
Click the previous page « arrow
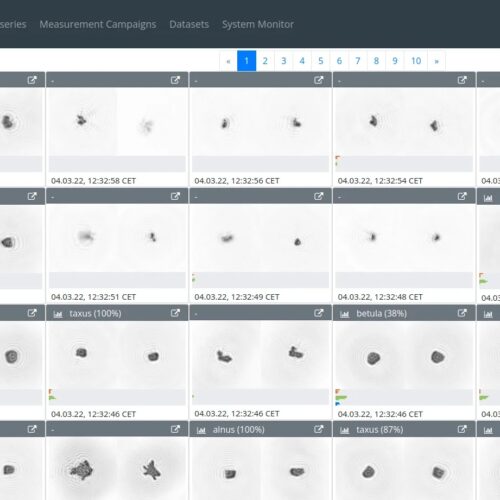point(228,61)
